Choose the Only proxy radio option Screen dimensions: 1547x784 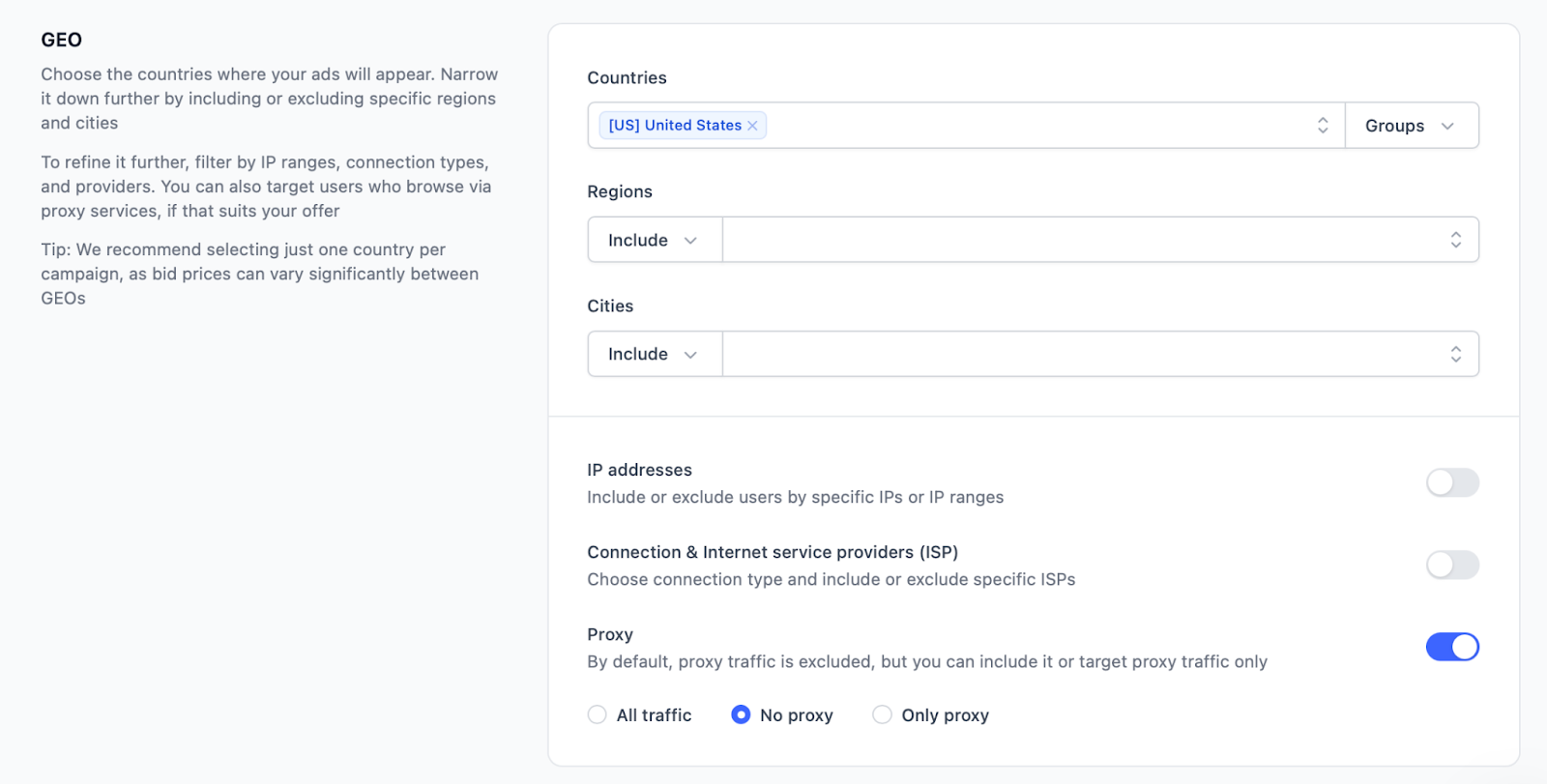coord(882,714)
